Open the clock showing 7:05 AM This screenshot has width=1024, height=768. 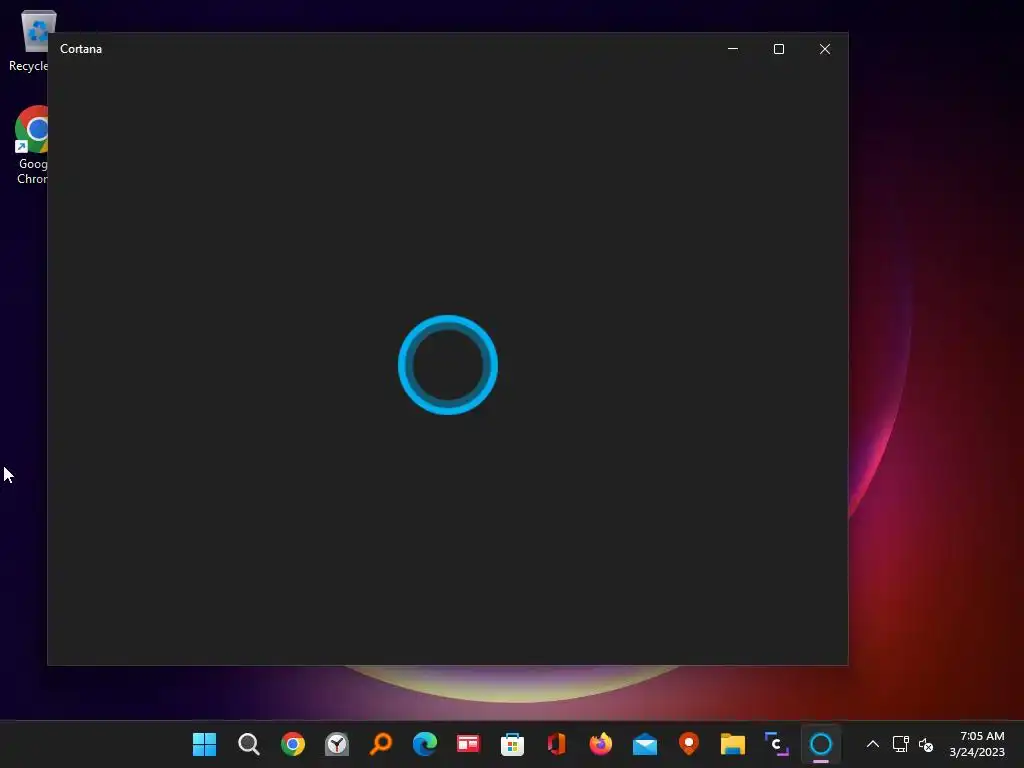click(x=977, y=744)
